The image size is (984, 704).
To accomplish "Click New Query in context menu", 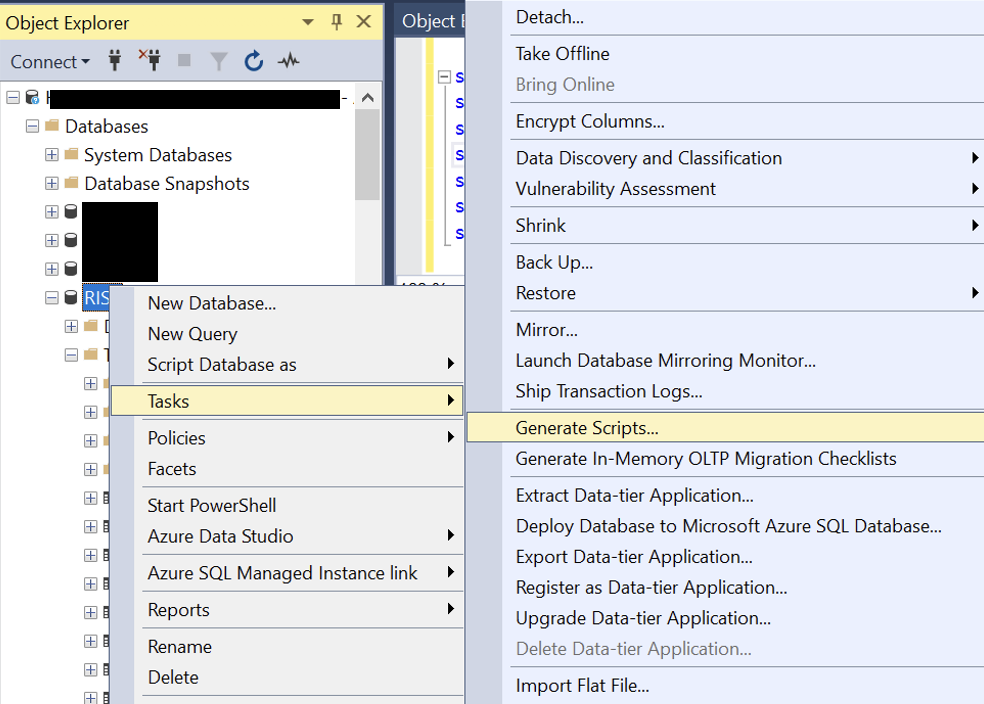I will [x=192, y=334].
